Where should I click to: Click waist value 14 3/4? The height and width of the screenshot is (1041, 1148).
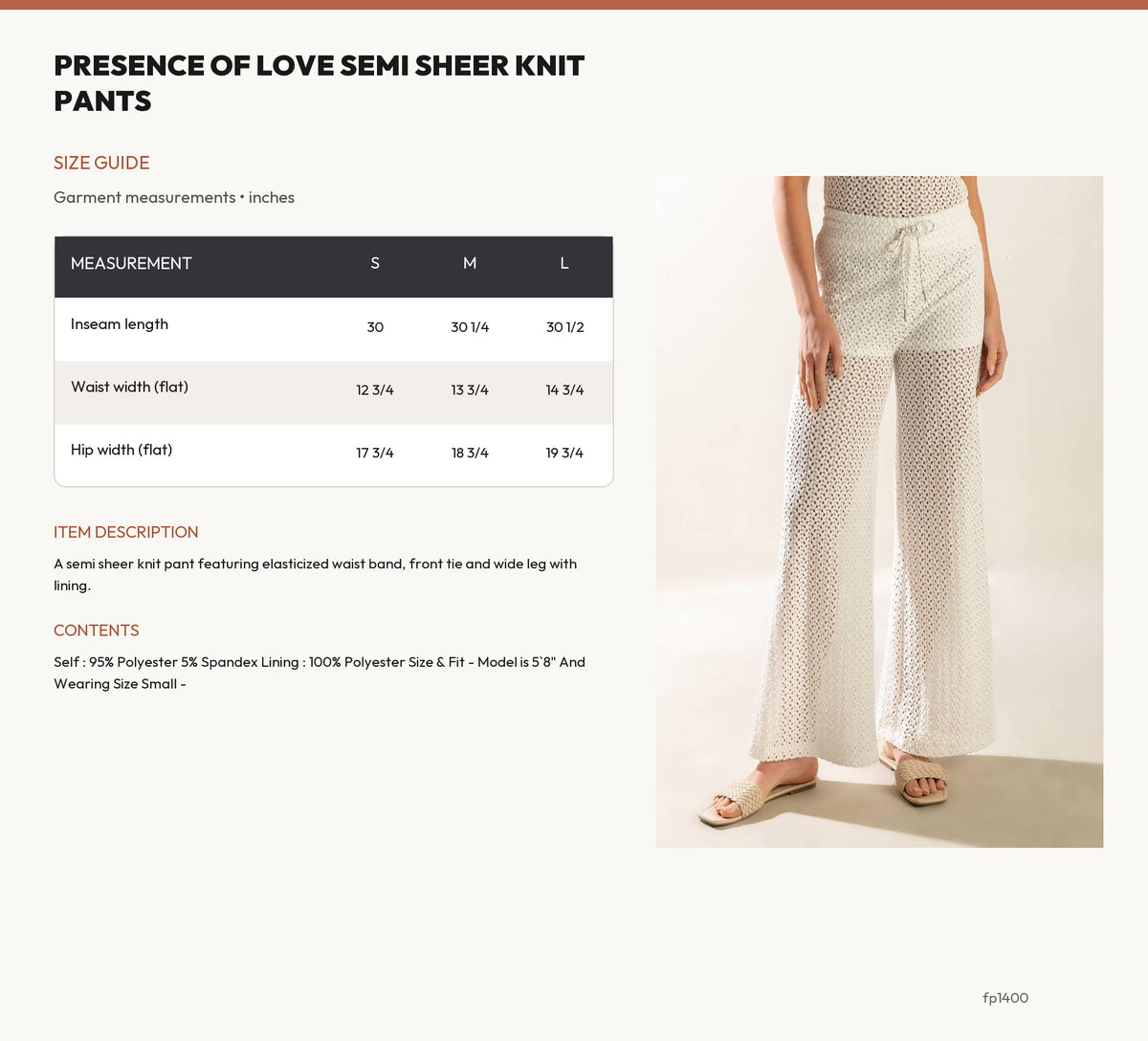tap(564, 390)
